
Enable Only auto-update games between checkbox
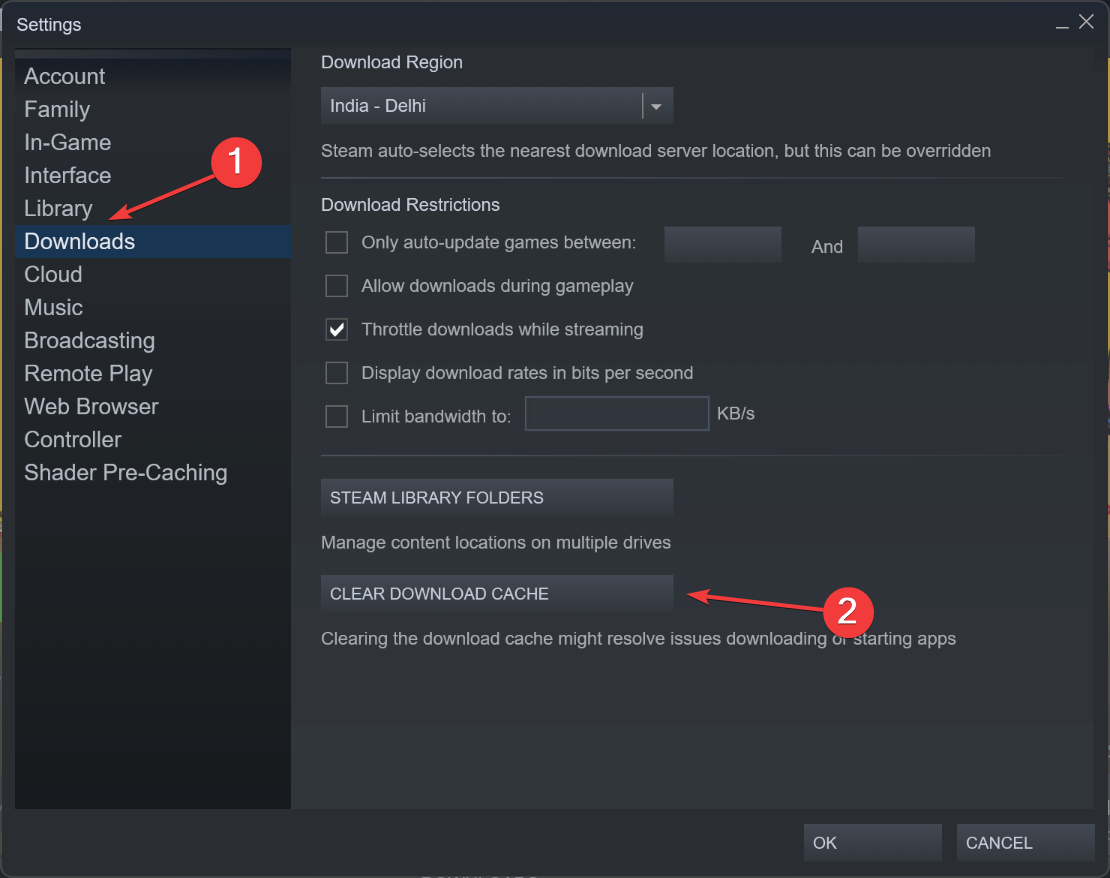point(336,242)
